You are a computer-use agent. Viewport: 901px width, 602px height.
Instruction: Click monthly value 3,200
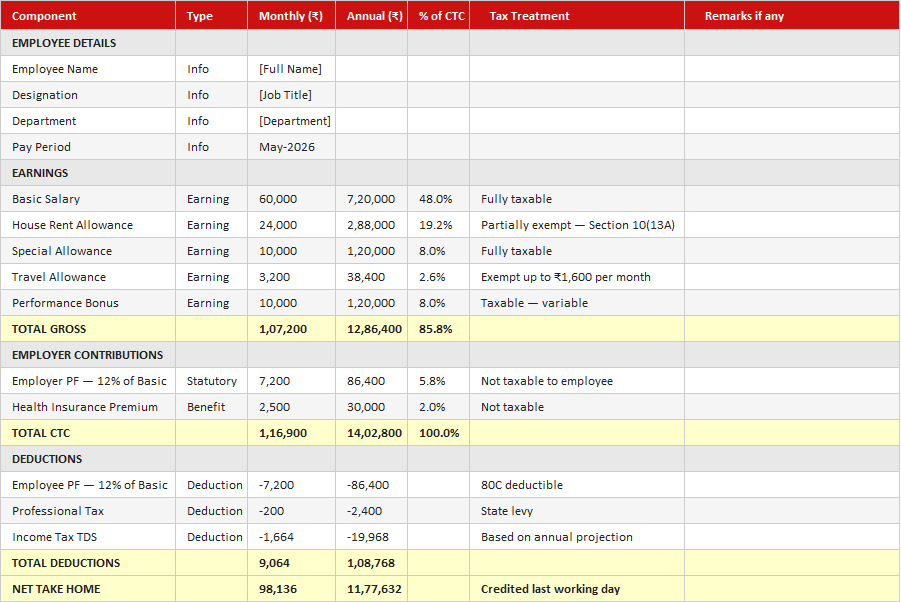(291, 277)
